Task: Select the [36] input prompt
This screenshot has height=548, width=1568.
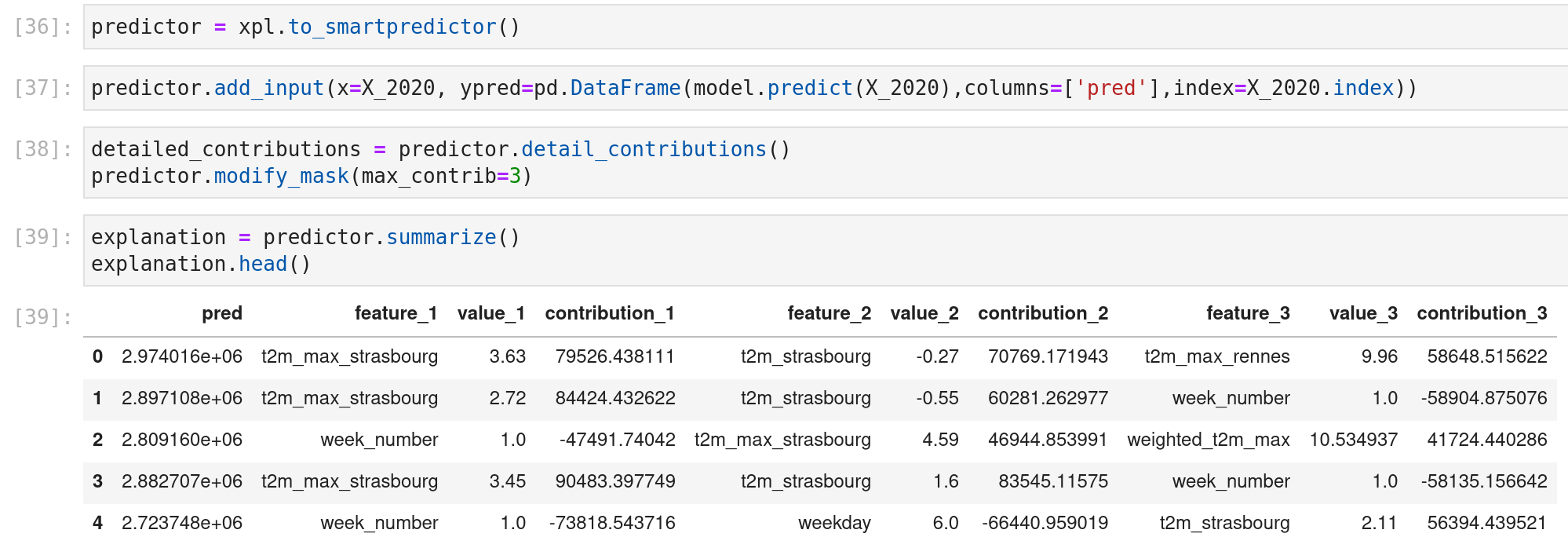Action: 43,27
